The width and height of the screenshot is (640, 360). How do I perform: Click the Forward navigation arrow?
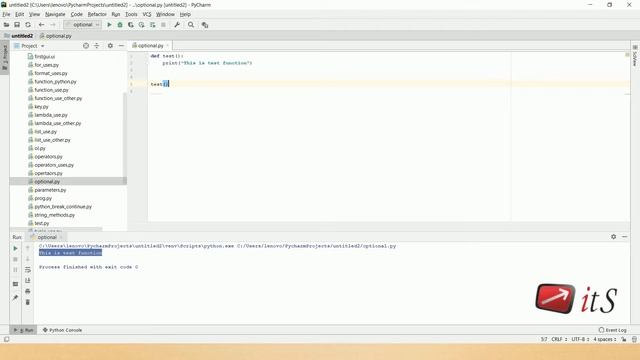[x=53, y=25]
